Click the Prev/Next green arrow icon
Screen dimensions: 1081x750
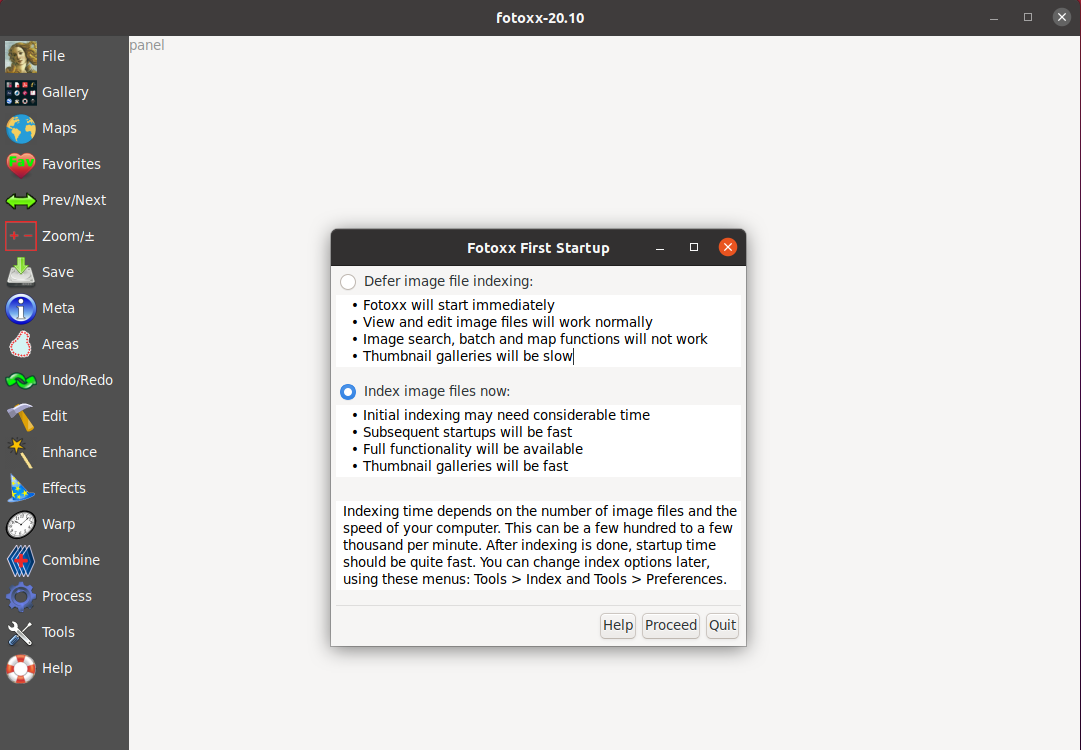click(21, 200)
